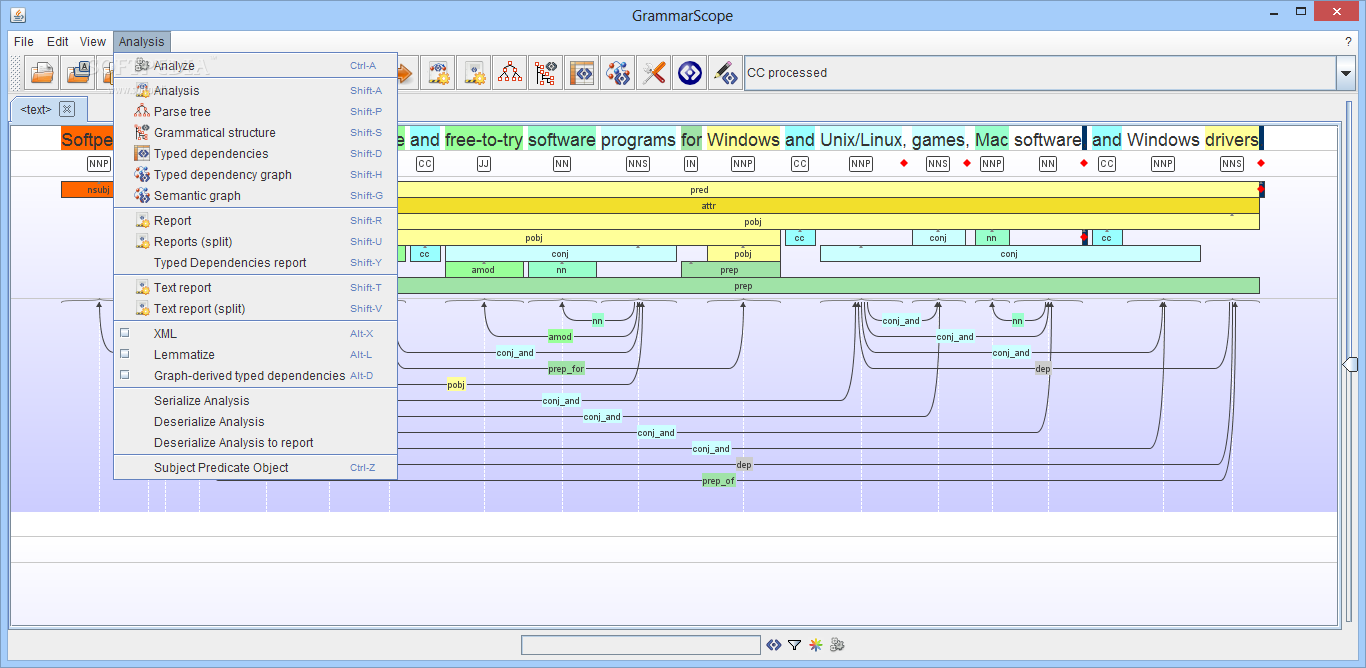The image size is (1366, 668).
Task: Click the word 'programs' in the sentence
Action: click(638, 140)
